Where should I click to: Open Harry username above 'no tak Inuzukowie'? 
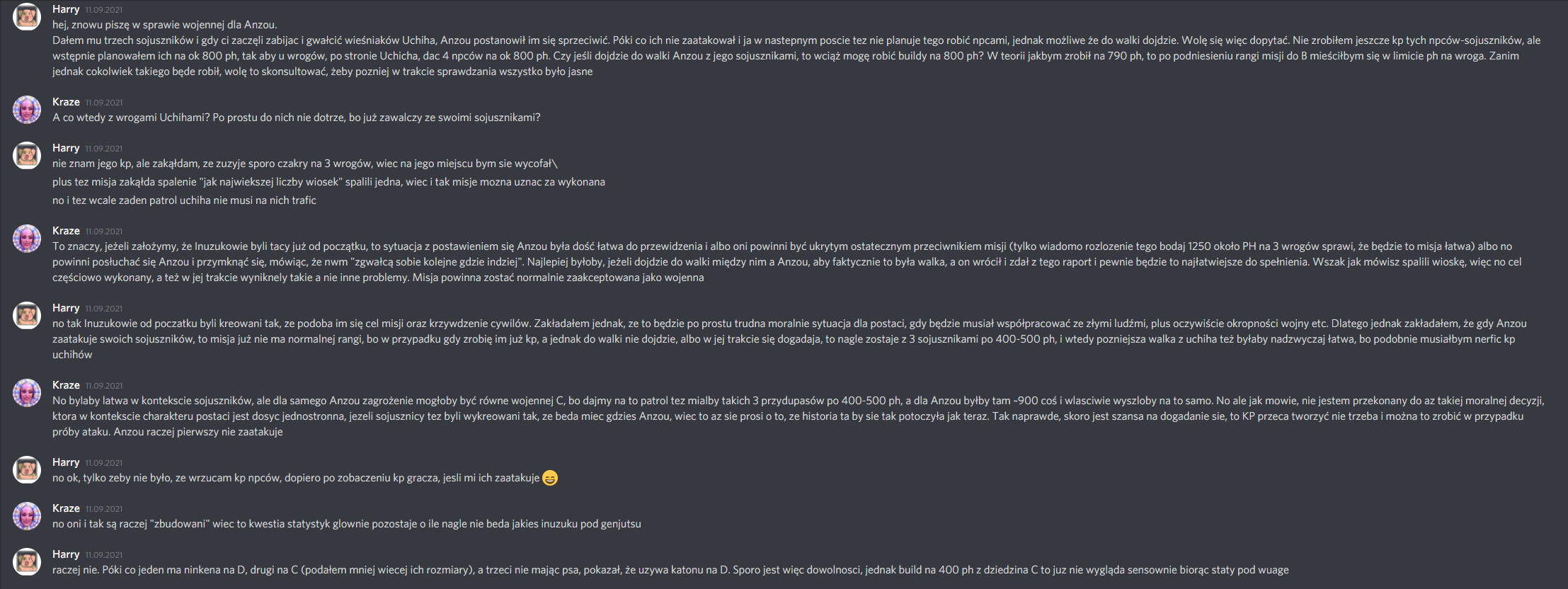coord(66,308)
